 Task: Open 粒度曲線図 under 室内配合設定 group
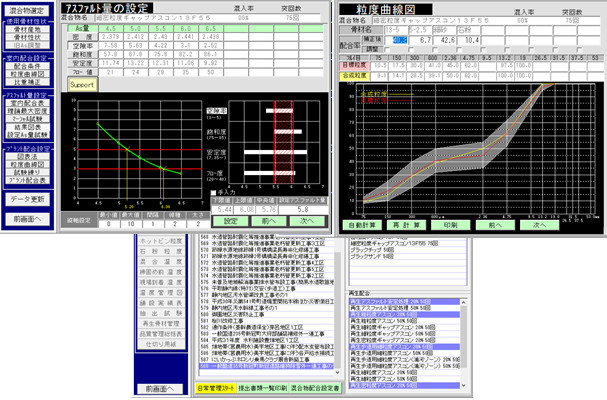pyautogui.click(x=27, y=74)
